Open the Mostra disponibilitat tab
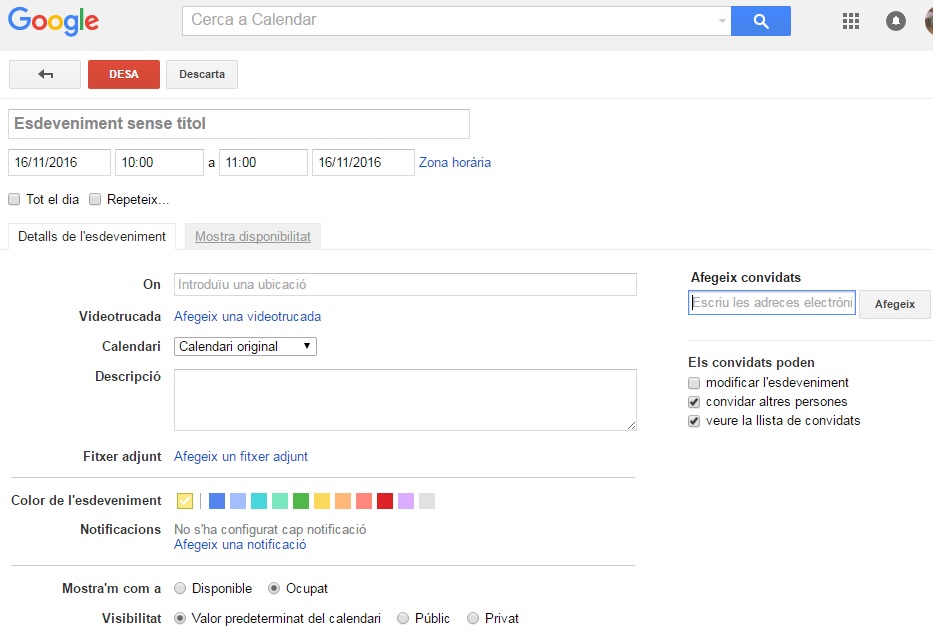 253,236
